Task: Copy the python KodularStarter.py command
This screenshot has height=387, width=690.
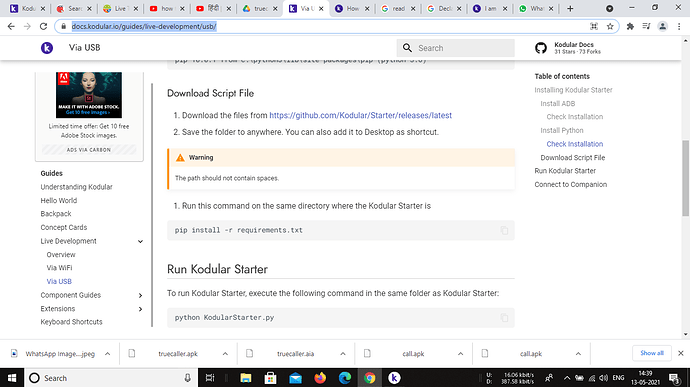Action: (x=504, y=317)
